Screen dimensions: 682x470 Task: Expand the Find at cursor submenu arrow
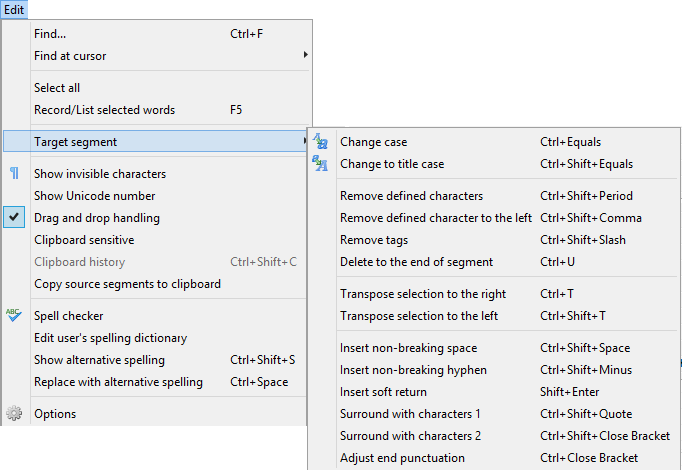coord(305,56)
